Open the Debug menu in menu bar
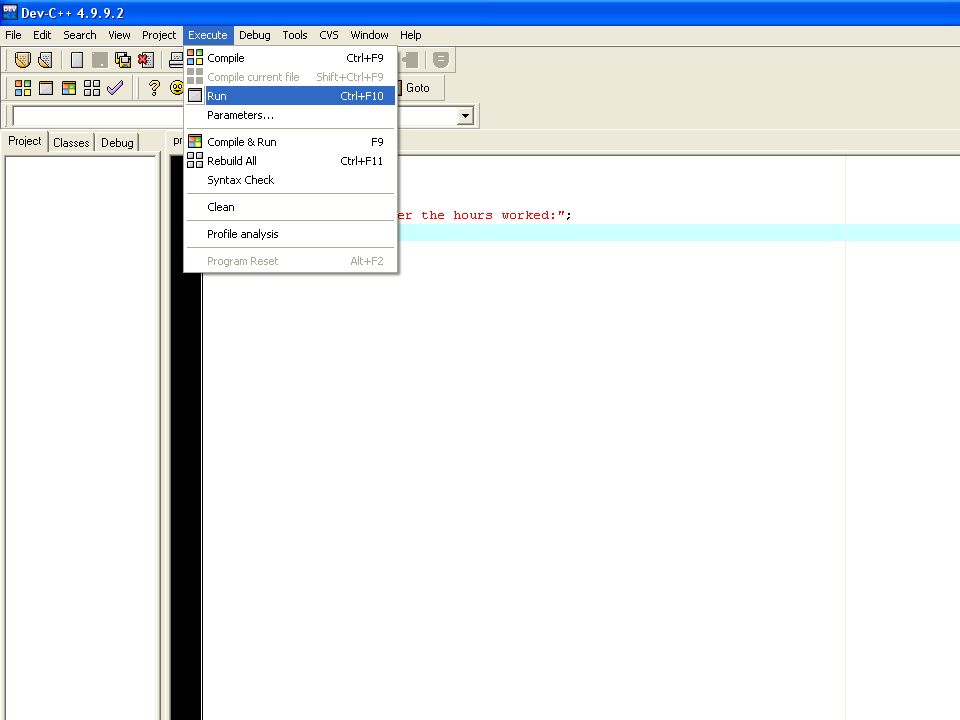Screen dimensions: 960x720 pyautogui.click(x=255, y=35)
